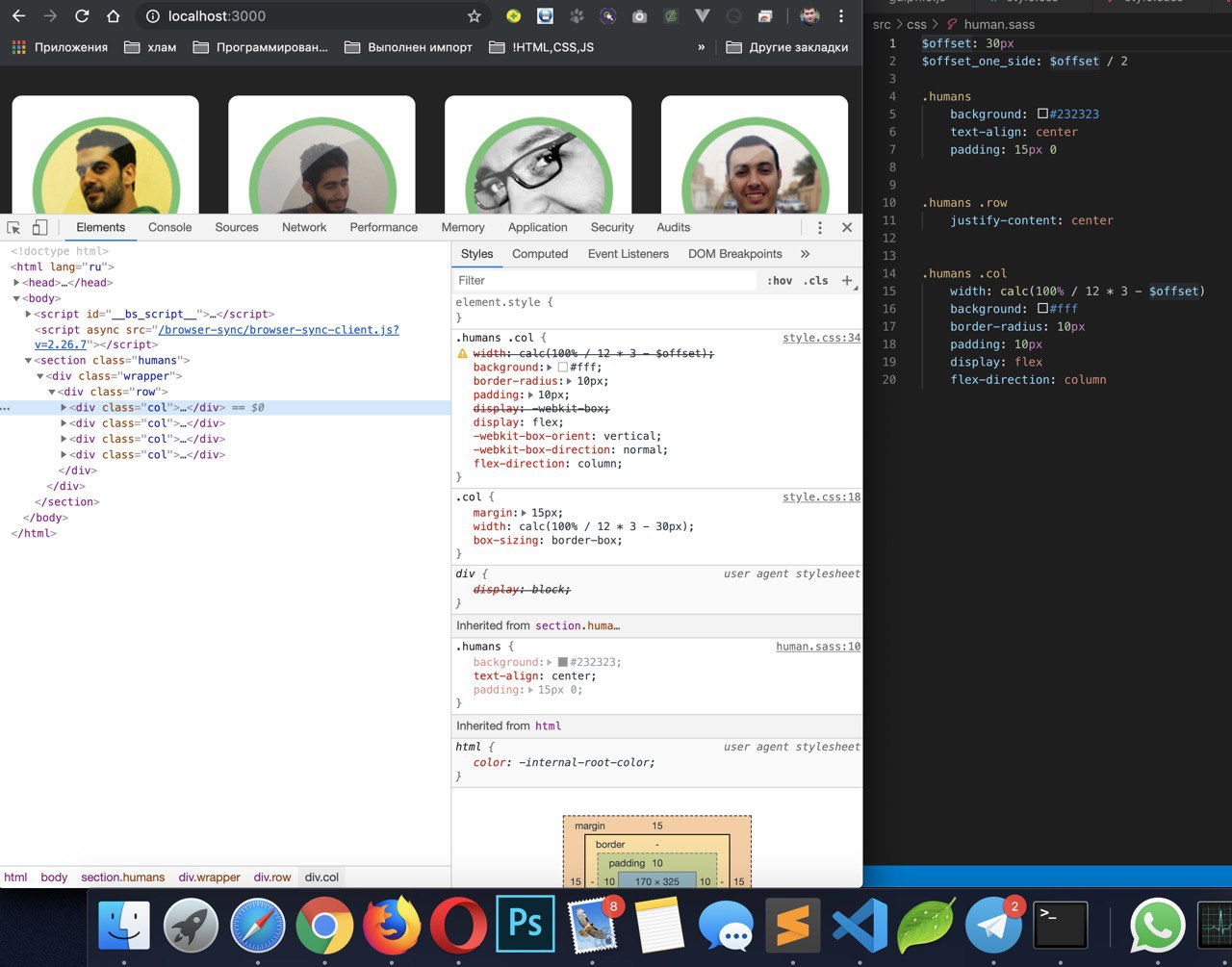Switch to the Console tab

point(170,228)
